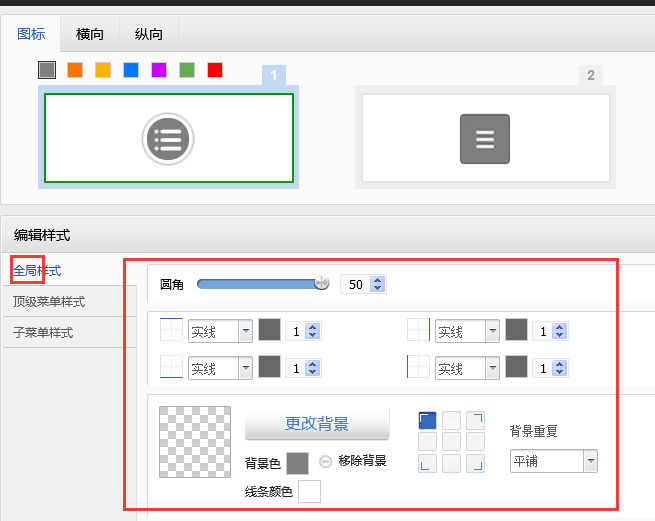The width and height of the screenshot is (655, 521).
Task: Click the left border icon
Action: pos(419,368)
